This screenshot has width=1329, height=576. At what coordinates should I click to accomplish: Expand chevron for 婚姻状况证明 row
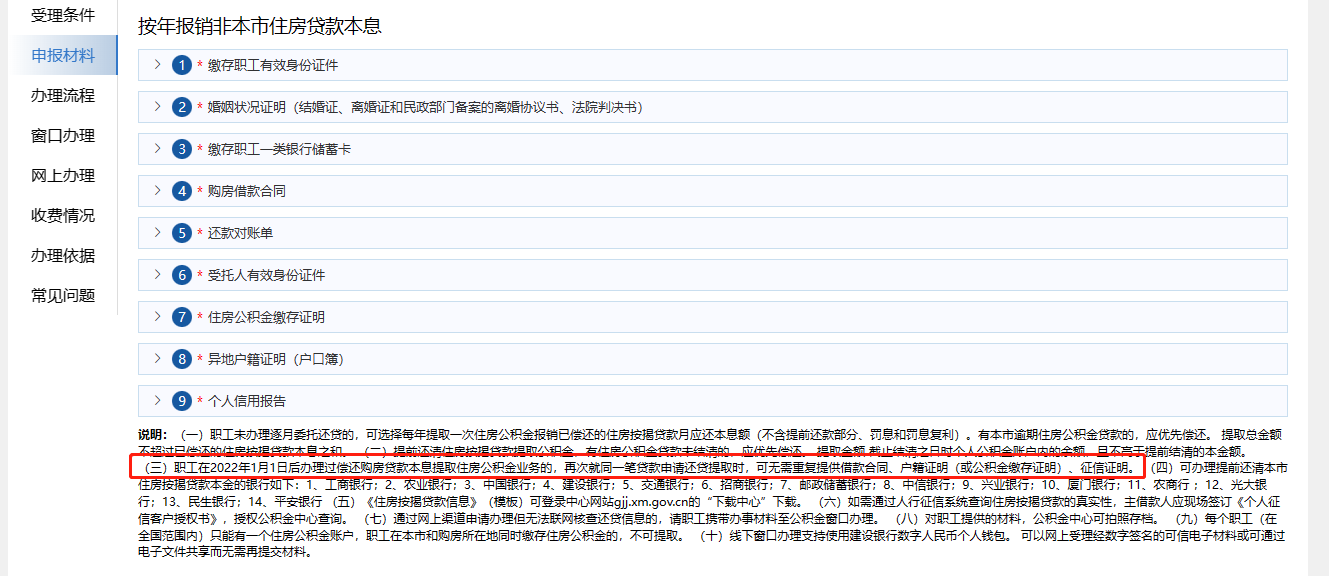[x=157, y=107]
